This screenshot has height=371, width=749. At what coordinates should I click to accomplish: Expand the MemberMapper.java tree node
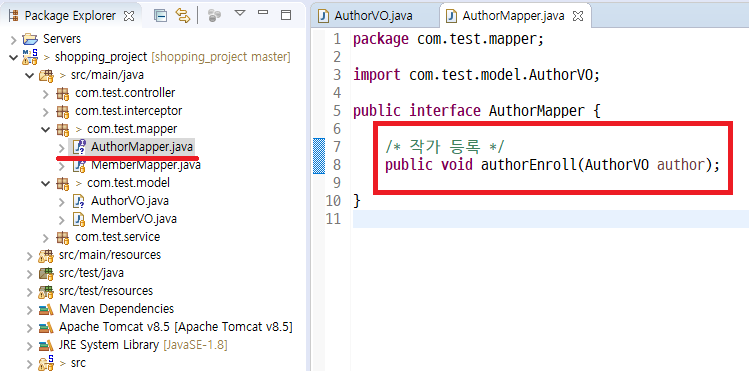62,165
